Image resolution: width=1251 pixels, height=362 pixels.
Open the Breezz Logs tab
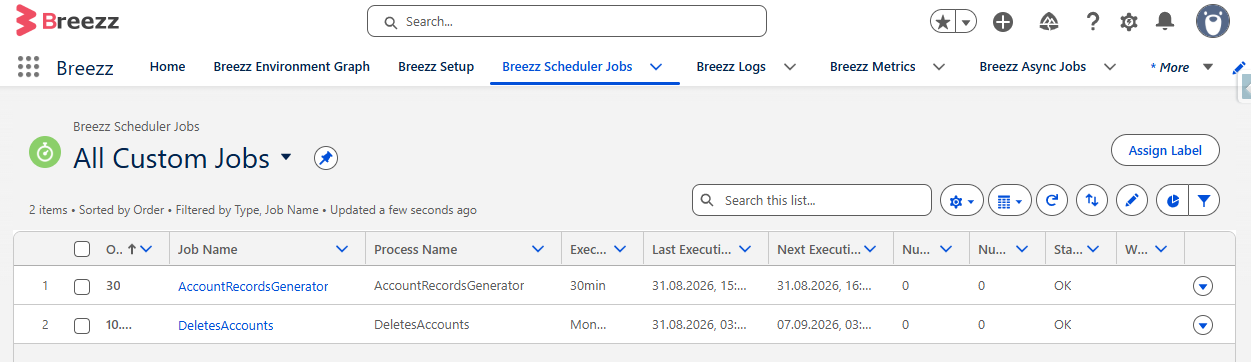click(x=731, y=67)
